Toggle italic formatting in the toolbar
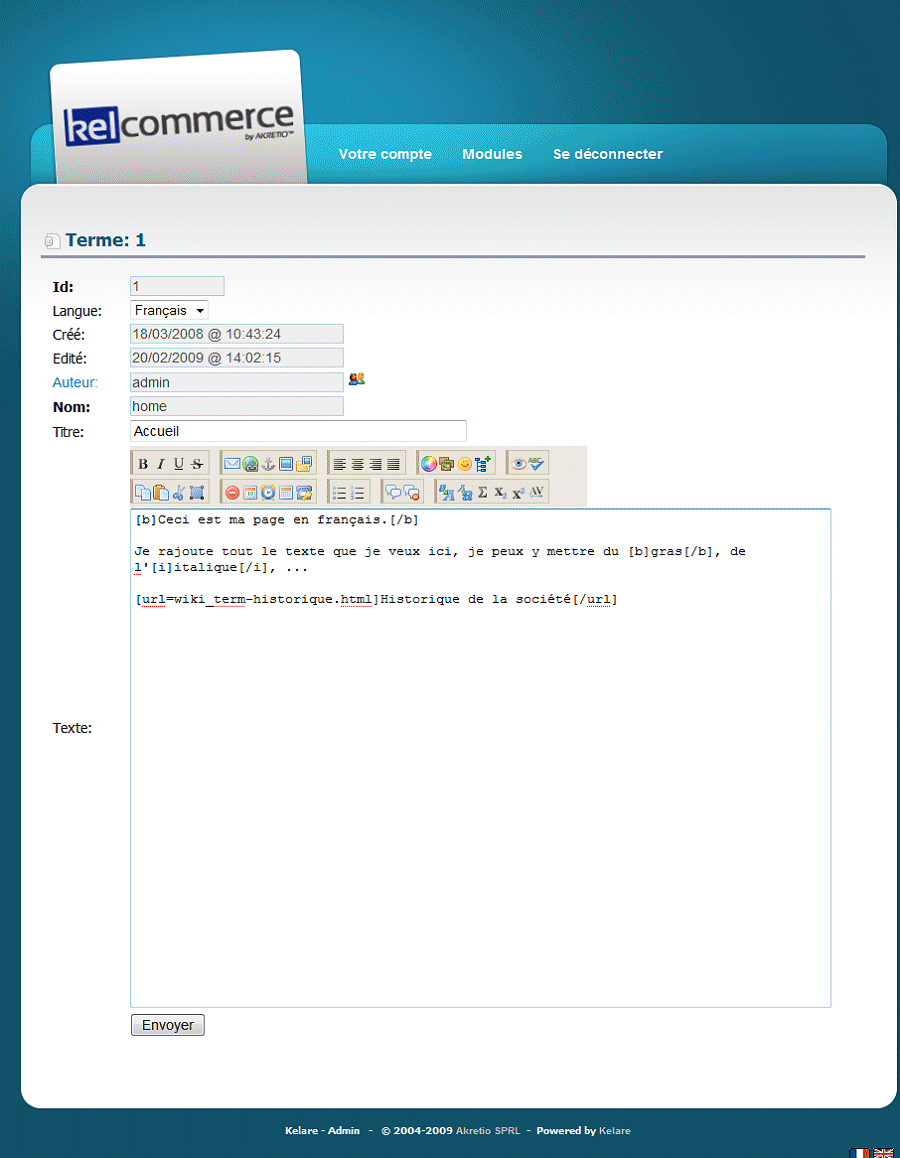 click(160, 464)
